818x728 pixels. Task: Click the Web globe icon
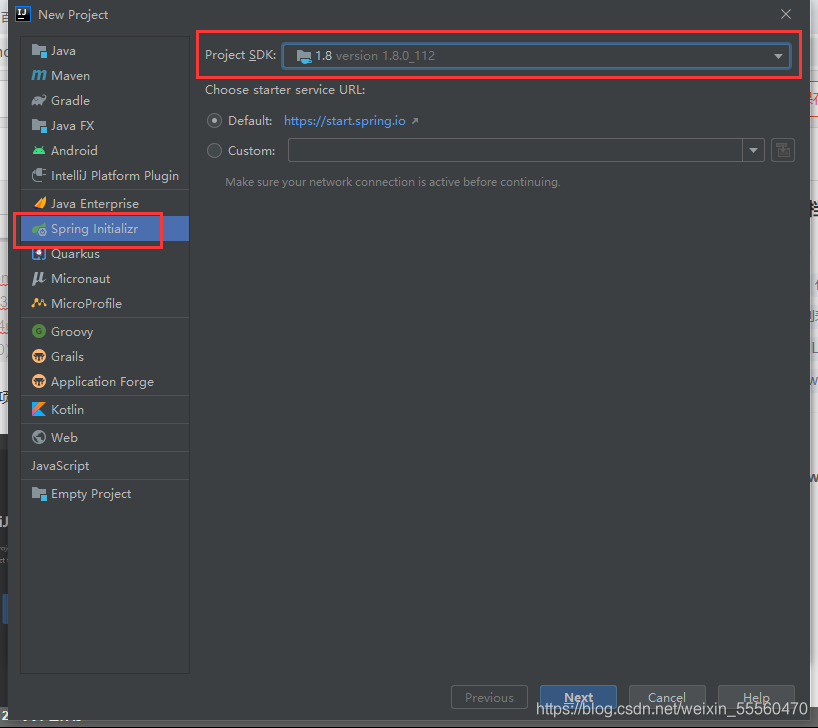click(x=39, y=437)
